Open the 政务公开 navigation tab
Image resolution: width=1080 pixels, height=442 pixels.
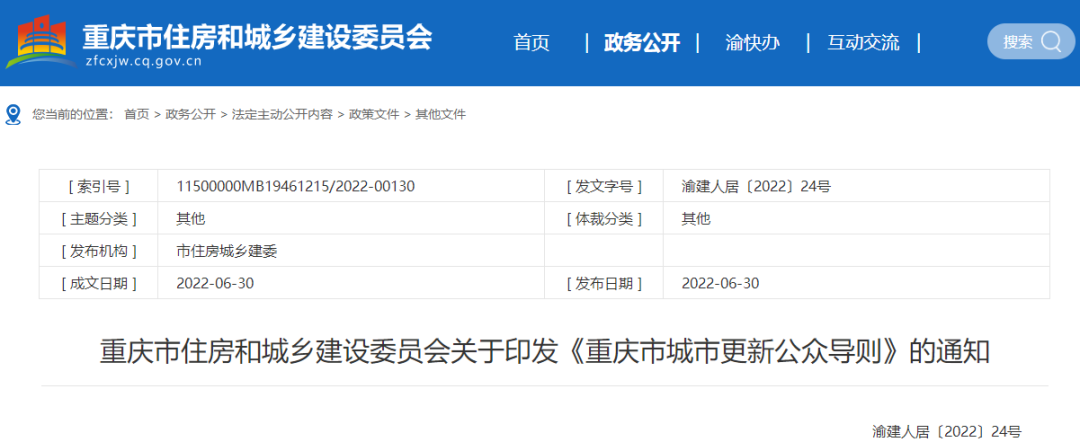(642, 43)
